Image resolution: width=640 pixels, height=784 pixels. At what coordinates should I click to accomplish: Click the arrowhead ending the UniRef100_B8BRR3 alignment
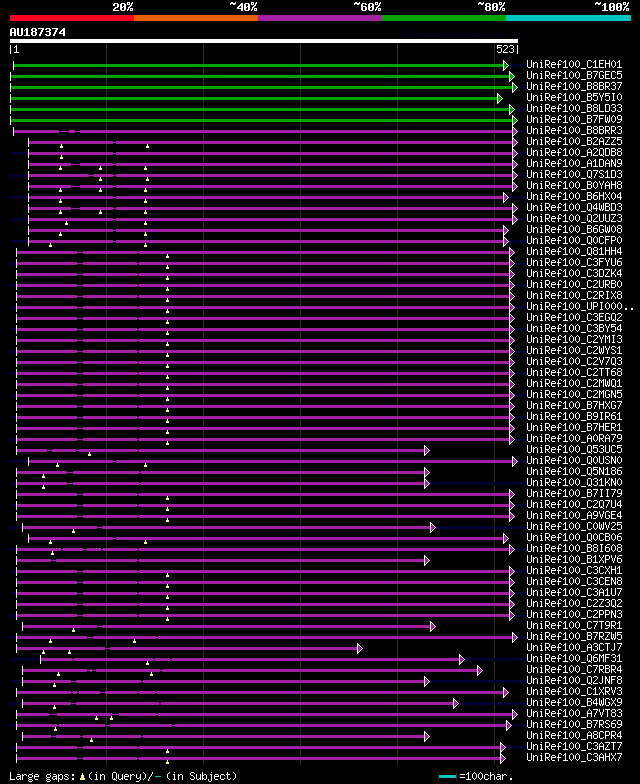[x=515, y=132]
